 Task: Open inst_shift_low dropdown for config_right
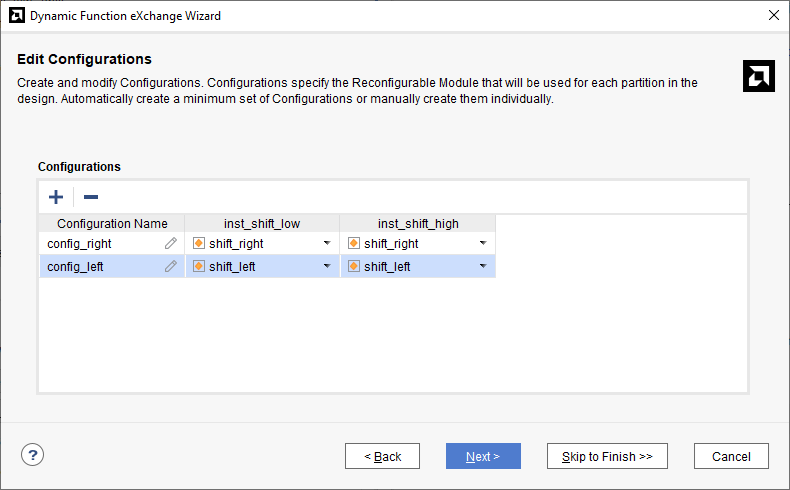pos(327,243)
